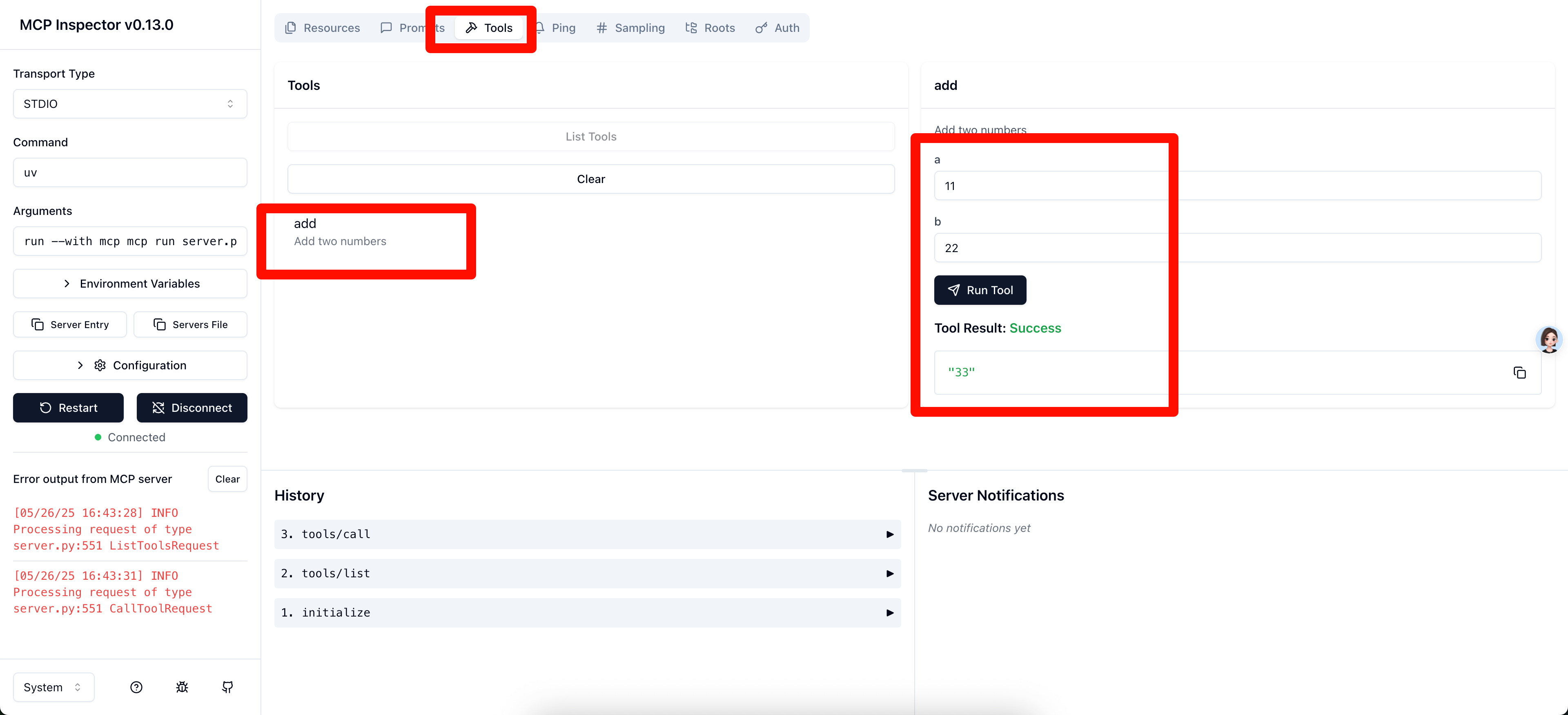Click the avatar icon at right edge

tap(1549, 340)
